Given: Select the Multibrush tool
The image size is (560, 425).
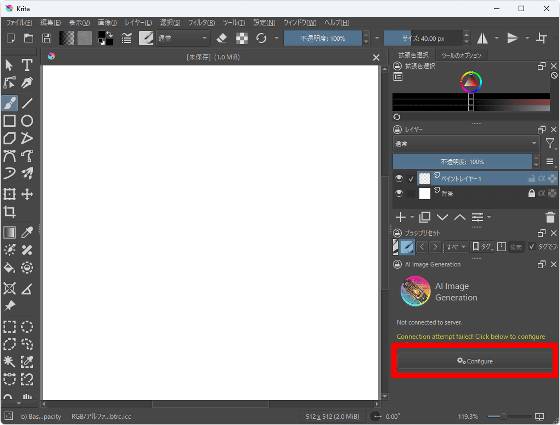Looking at the screenshot, I should tap(27, 173).
